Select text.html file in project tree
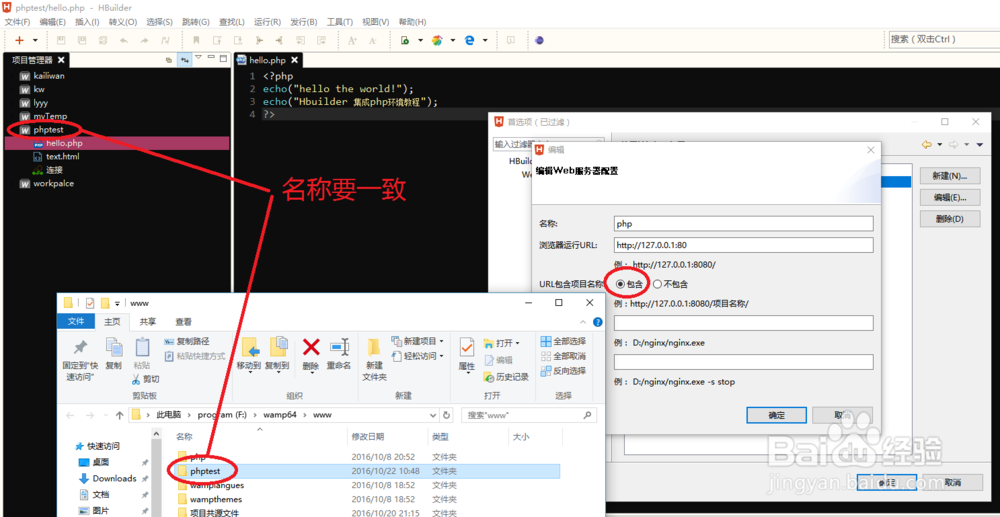The image size is (1000, 517). tap(62, 156)
